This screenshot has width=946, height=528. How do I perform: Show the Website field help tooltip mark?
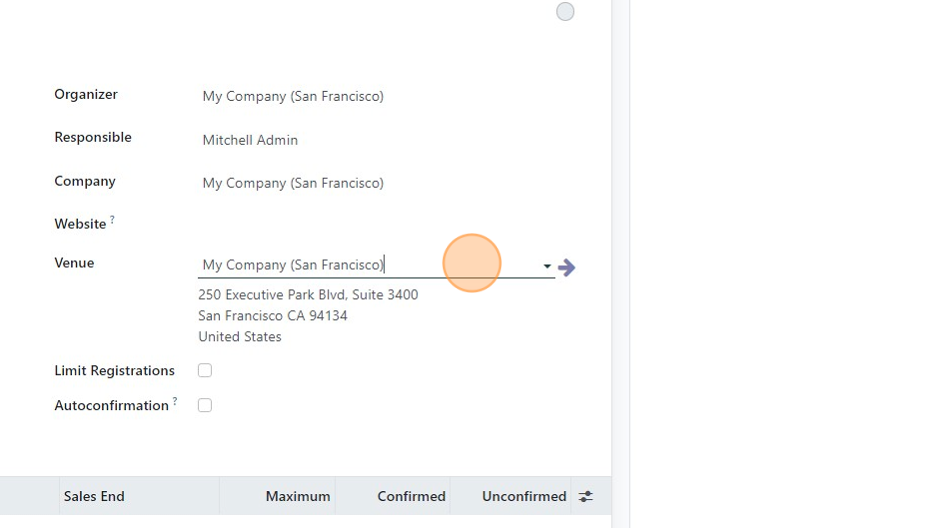[112, 220]
